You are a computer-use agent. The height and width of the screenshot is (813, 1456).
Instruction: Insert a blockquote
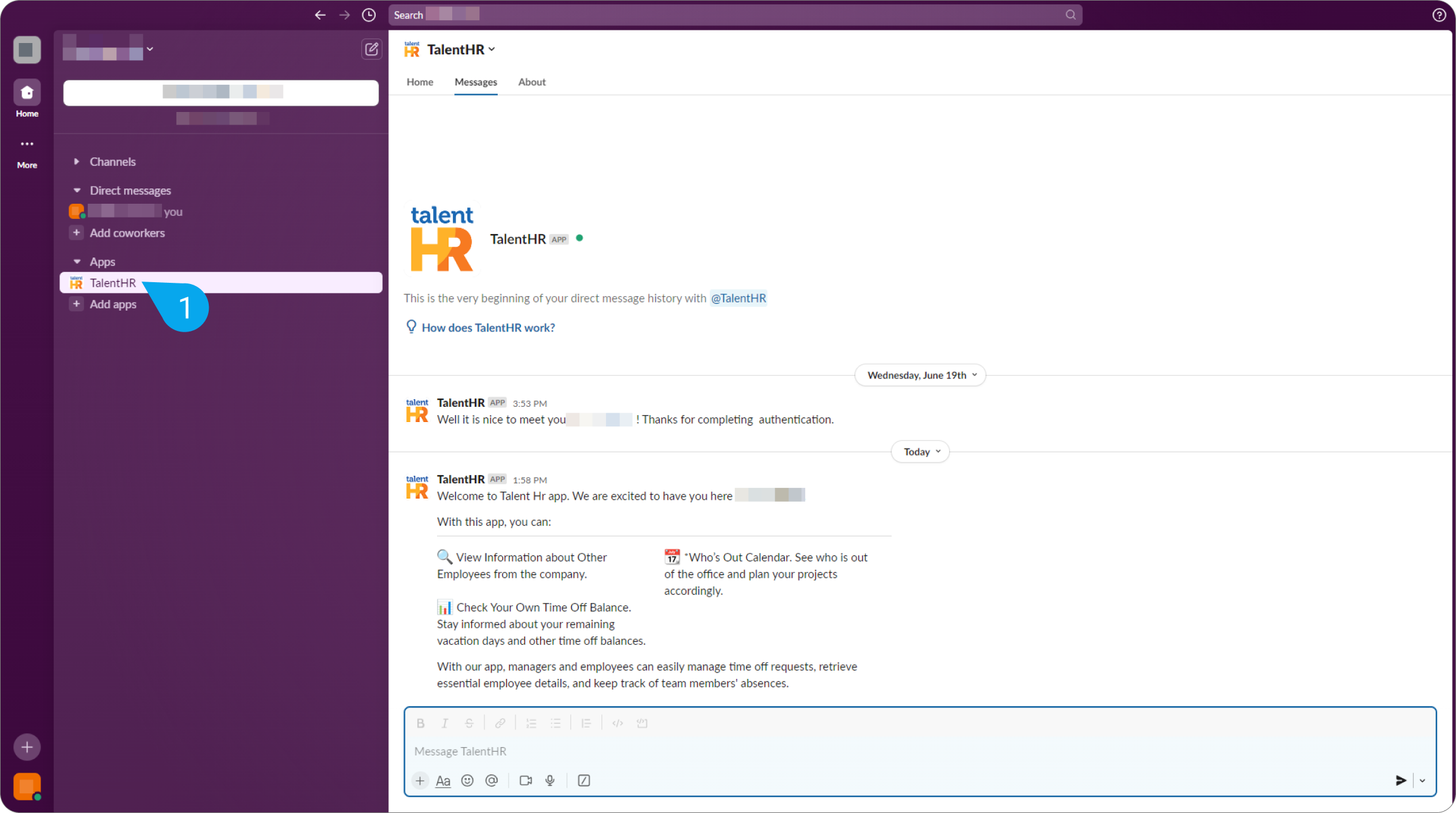(586, 723)
